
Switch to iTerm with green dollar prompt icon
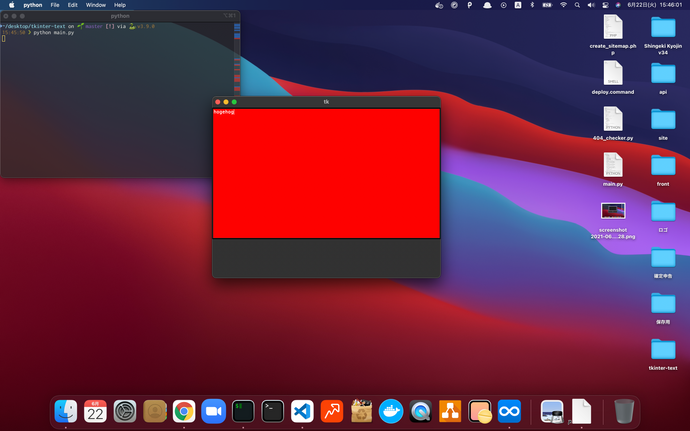click(243, 411)
